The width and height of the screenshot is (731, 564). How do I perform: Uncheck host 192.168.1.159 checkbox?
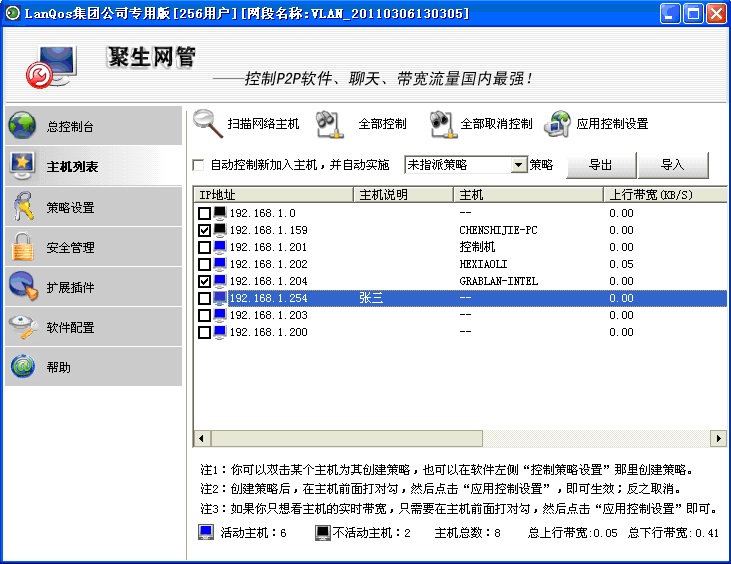pos(205,230)
